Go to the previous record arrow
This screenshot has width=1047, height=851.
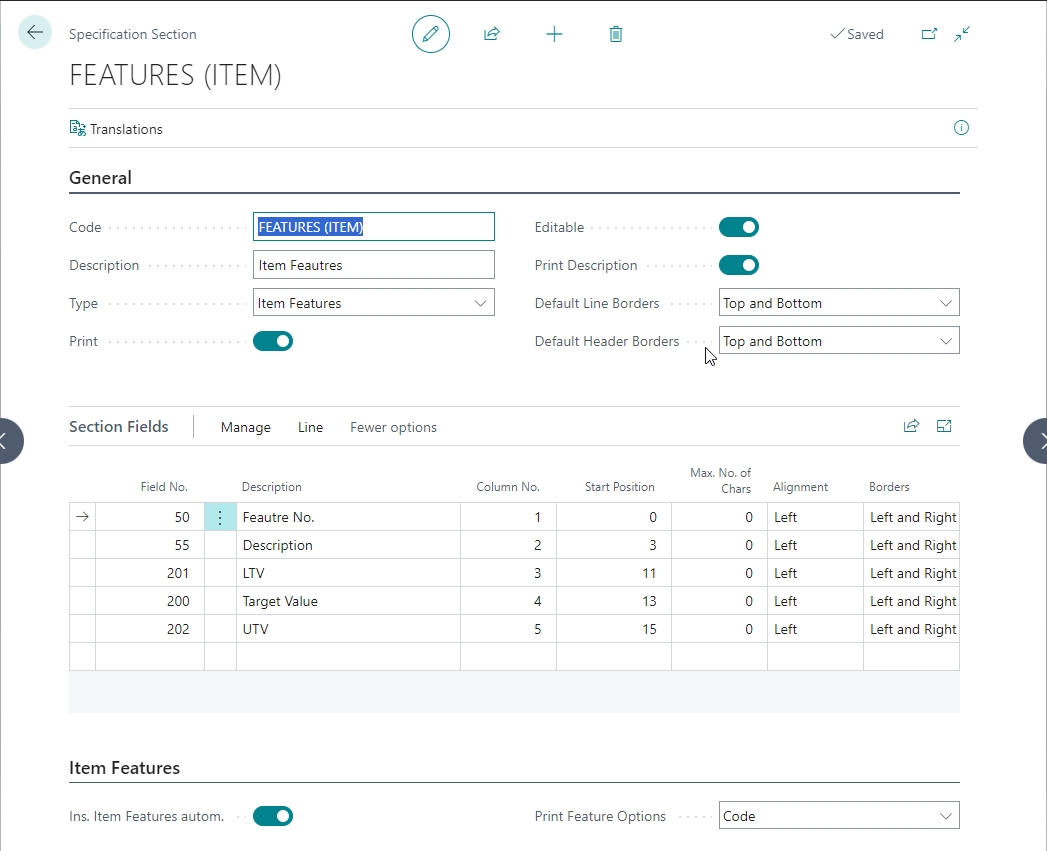tap(7, 440)
